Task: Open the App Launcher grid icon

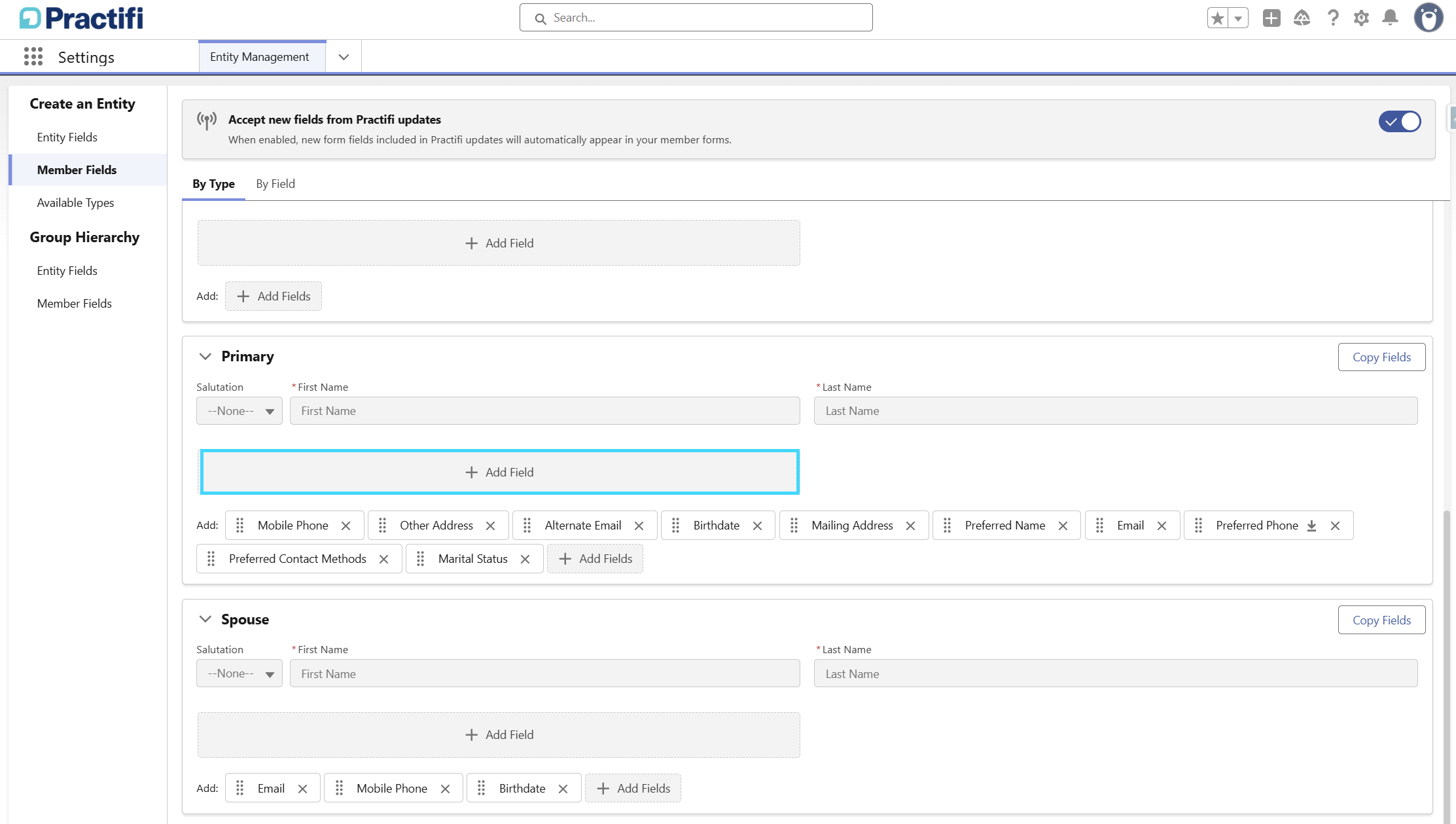Action: (33, 57)
